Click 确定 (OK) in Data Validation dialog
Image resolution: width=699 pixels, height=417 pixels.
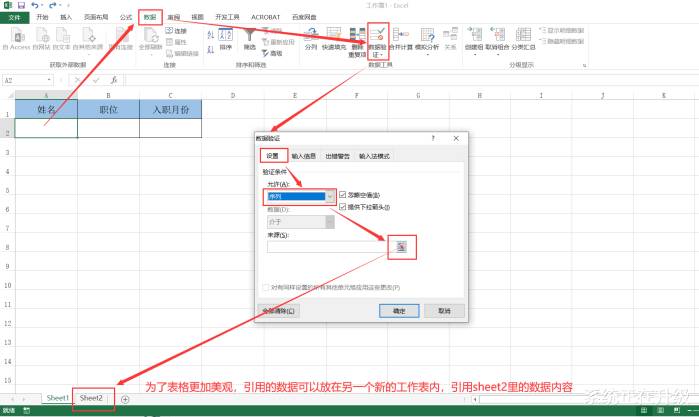point(399,311)
